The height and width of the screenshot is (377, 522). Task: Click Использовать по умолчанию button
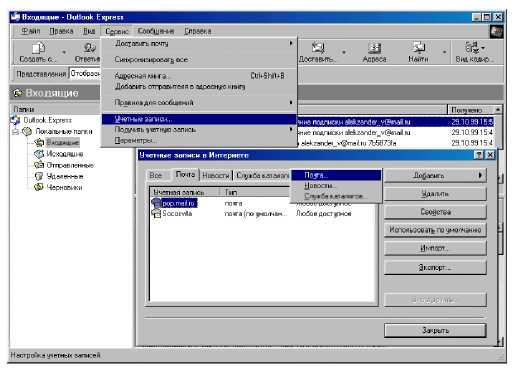[x=435, y=230]
